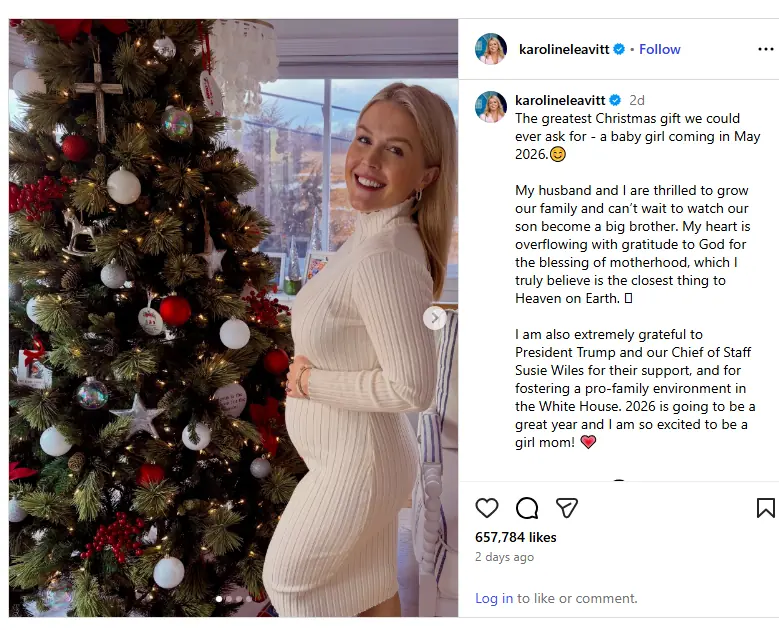Click the profile avatar beside the caption
779x630 pixels.
(491, 107)
